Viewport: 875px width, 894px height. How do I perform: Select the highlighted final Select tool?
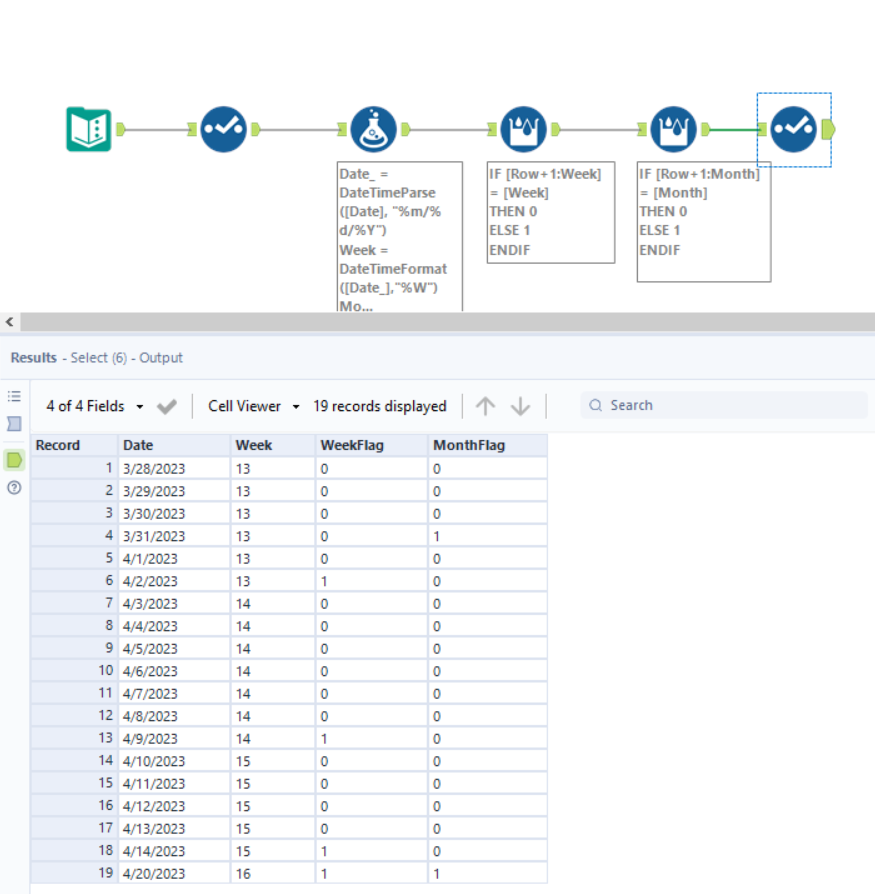[x=792, y=130]
